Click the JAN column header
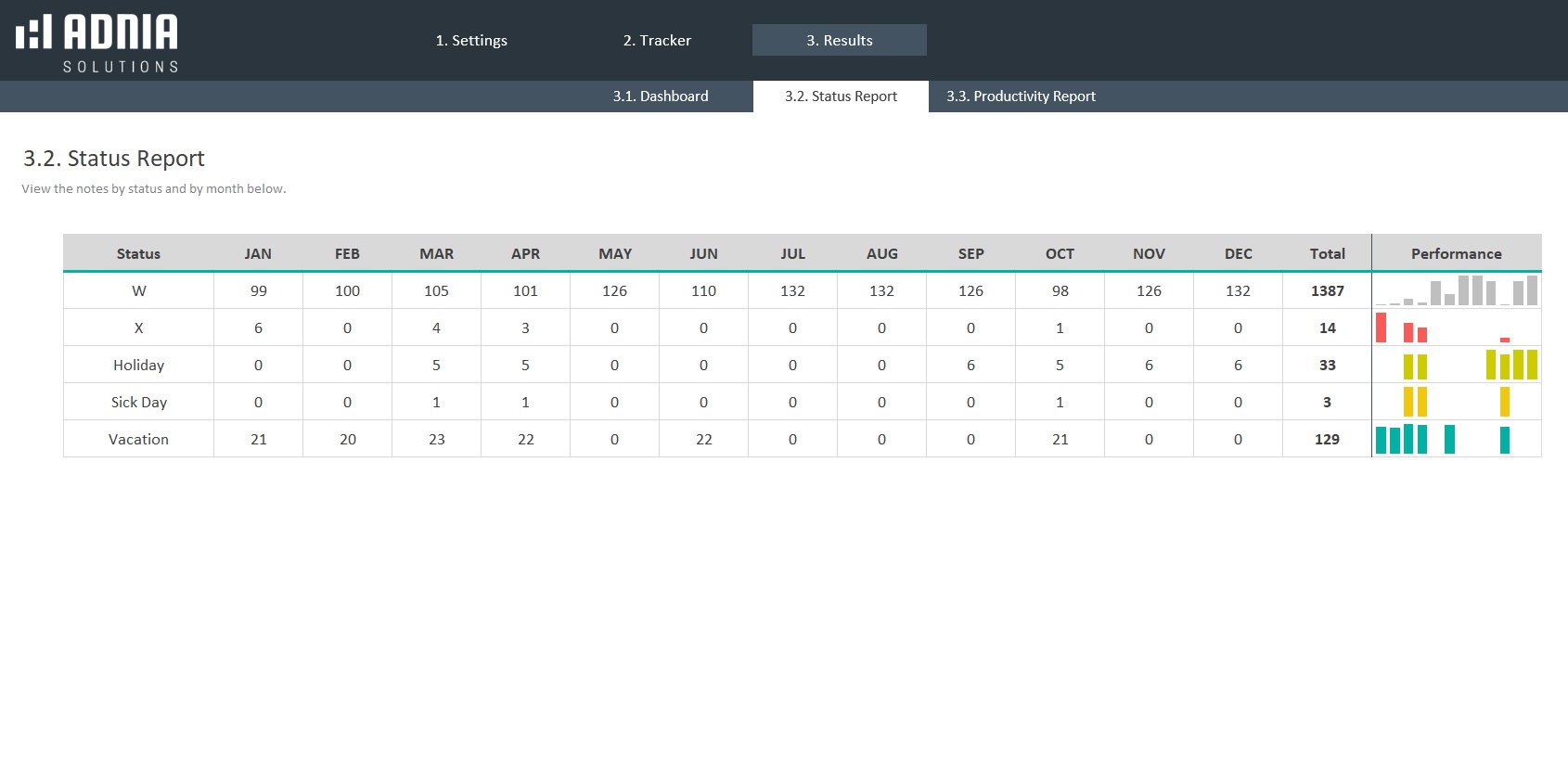The width and height of the screenshot is (1568, 758). click(x=258, y=253)
